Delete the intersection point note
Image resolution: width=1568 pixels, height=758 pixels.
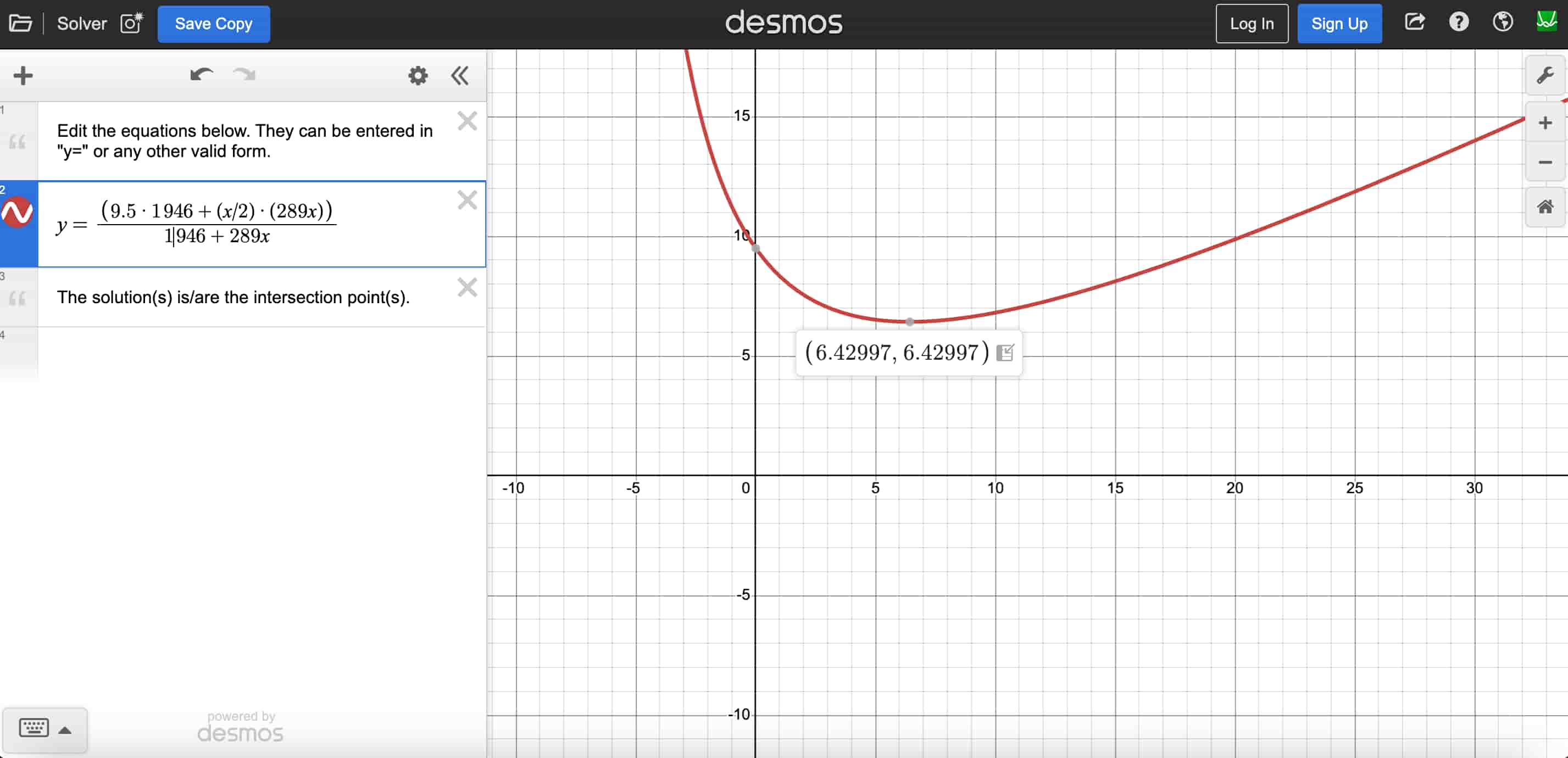pyautogui.click(x=467, y=287)
